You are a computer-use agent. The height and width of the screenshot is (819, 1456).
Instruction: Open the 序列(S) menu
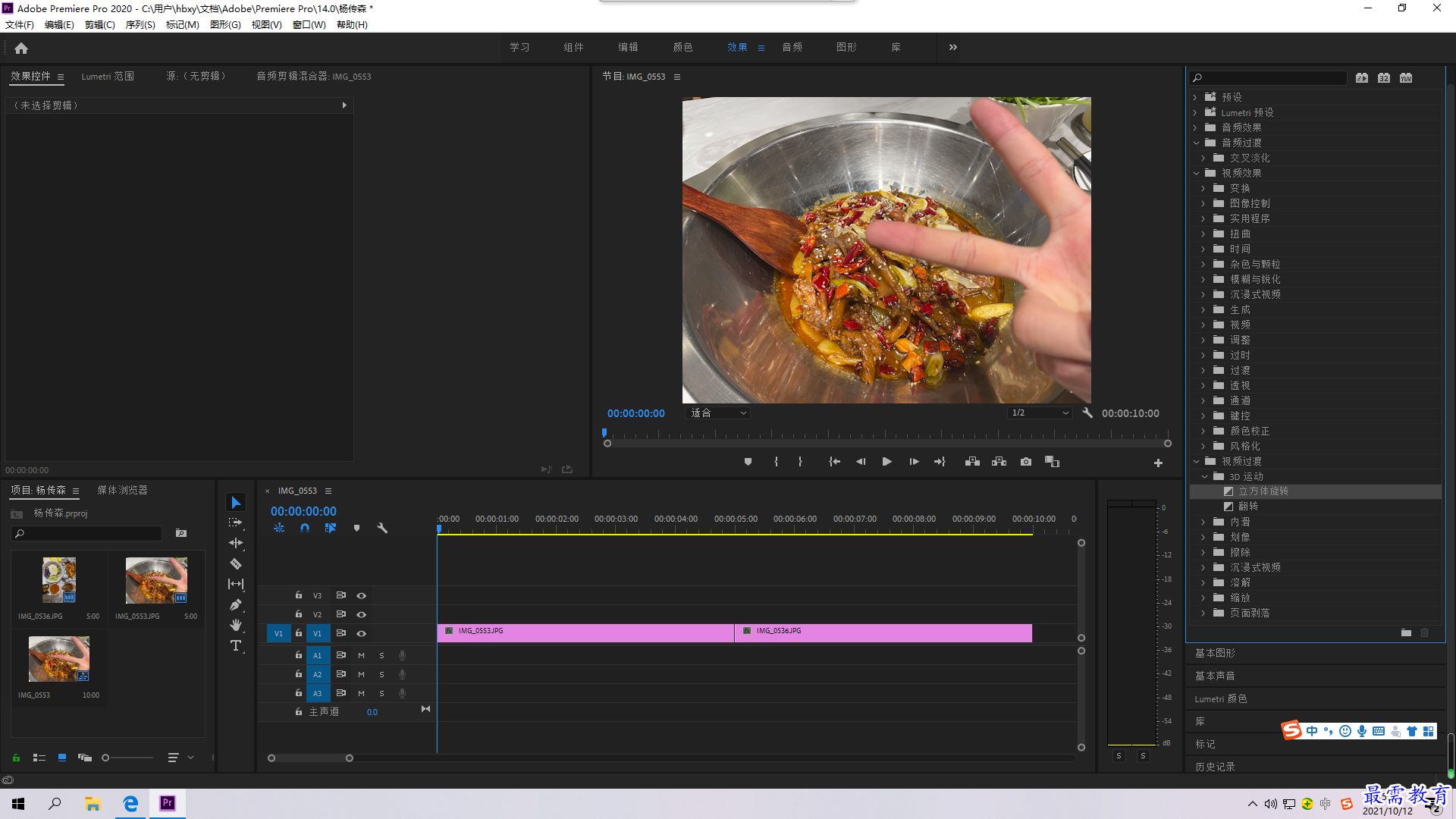click(140, 25)
